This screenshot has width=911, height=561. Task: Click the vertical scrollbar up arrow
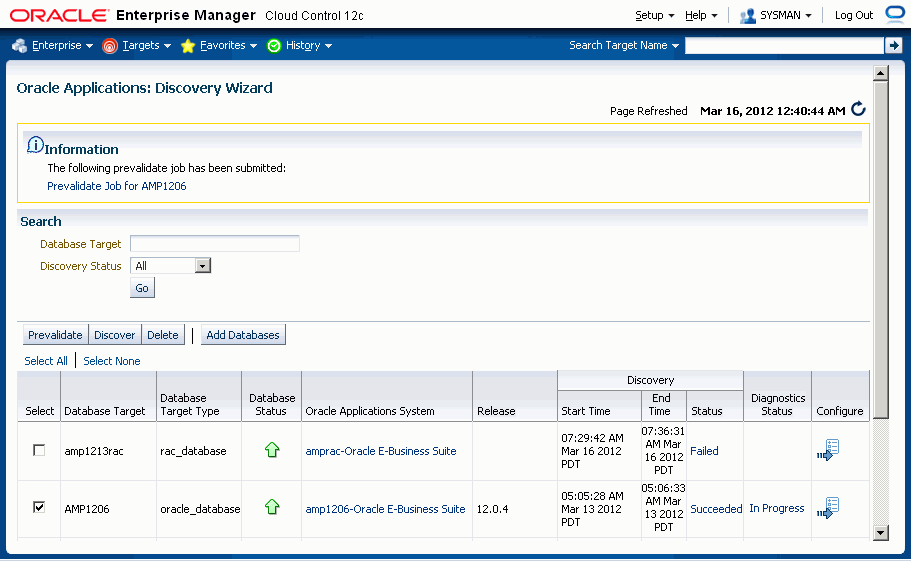(x=881, y=74)
